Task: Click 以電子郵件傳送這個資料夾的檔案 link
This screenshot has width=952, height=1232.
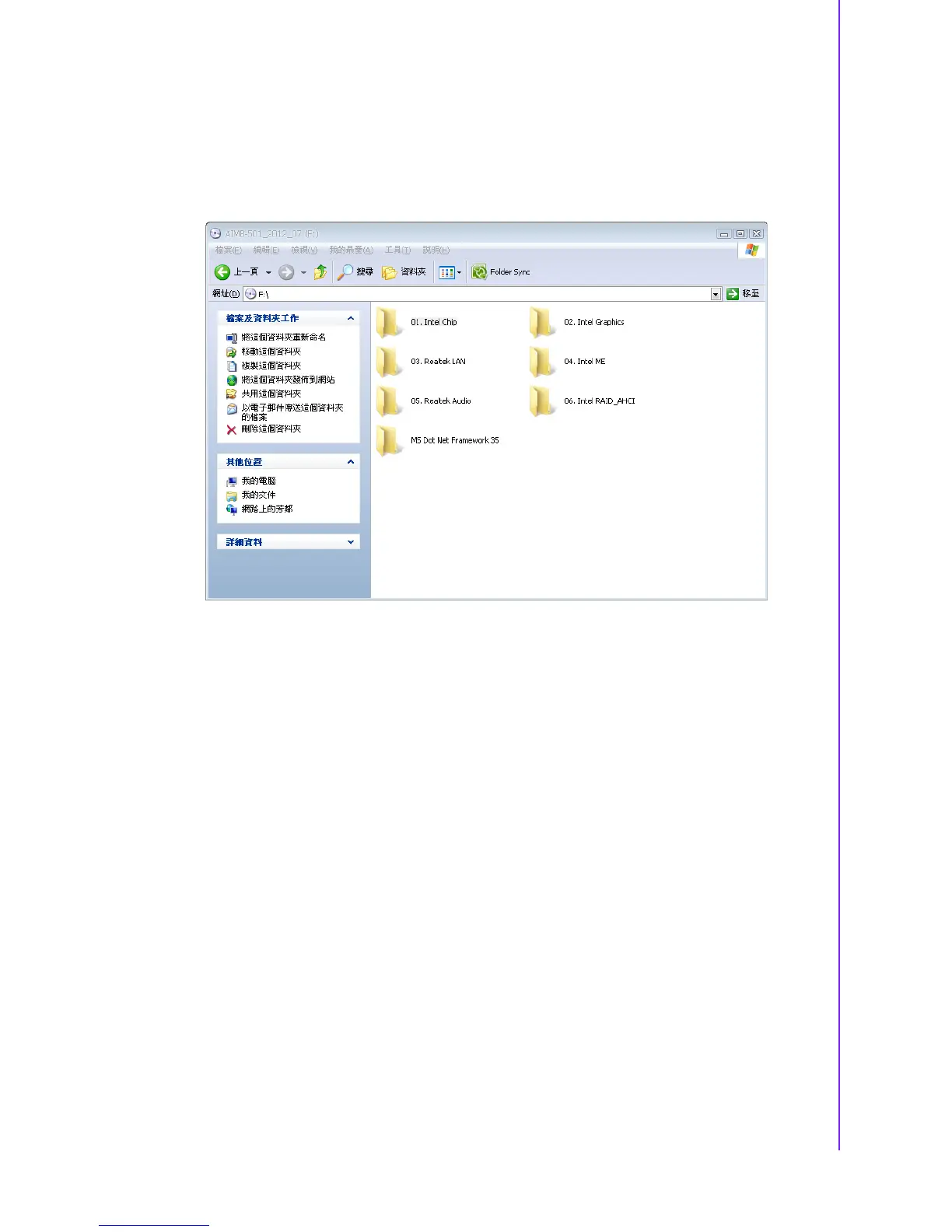Action: pyautogui.click(x=292, y=412)
